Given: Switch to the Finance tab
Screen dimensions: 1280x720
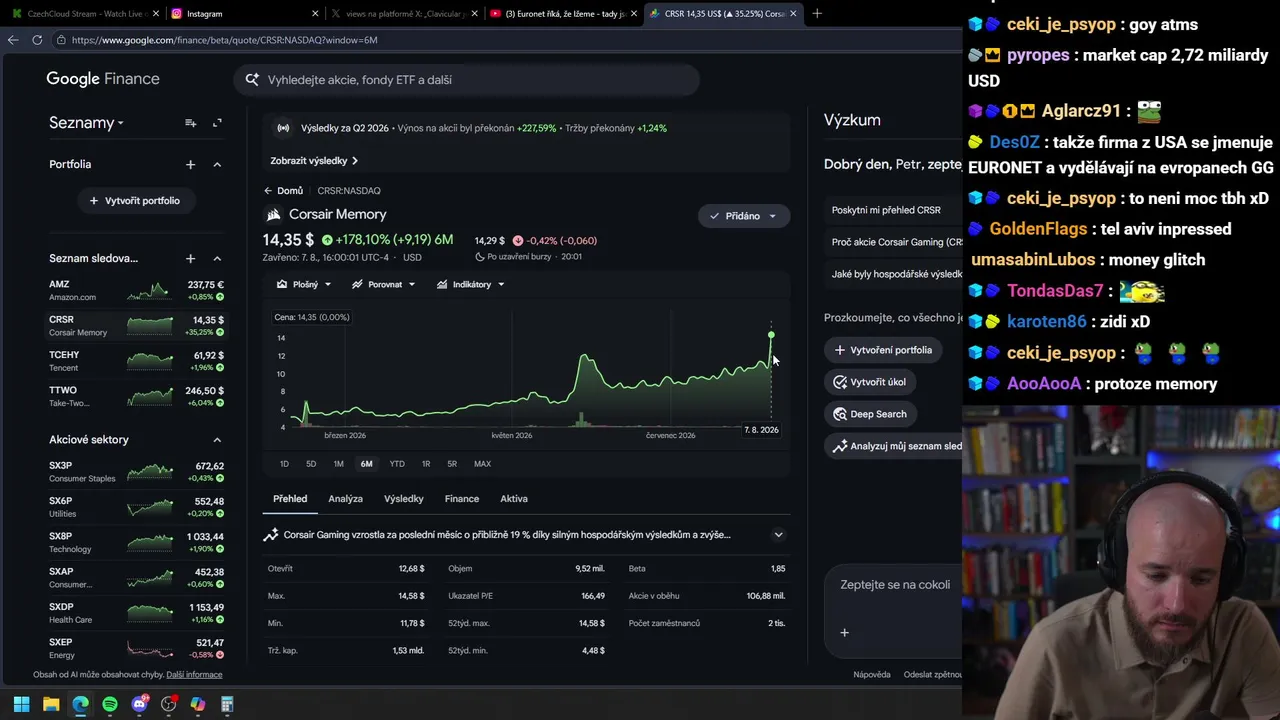Looking at the screenshot, I should coord(462,498).
